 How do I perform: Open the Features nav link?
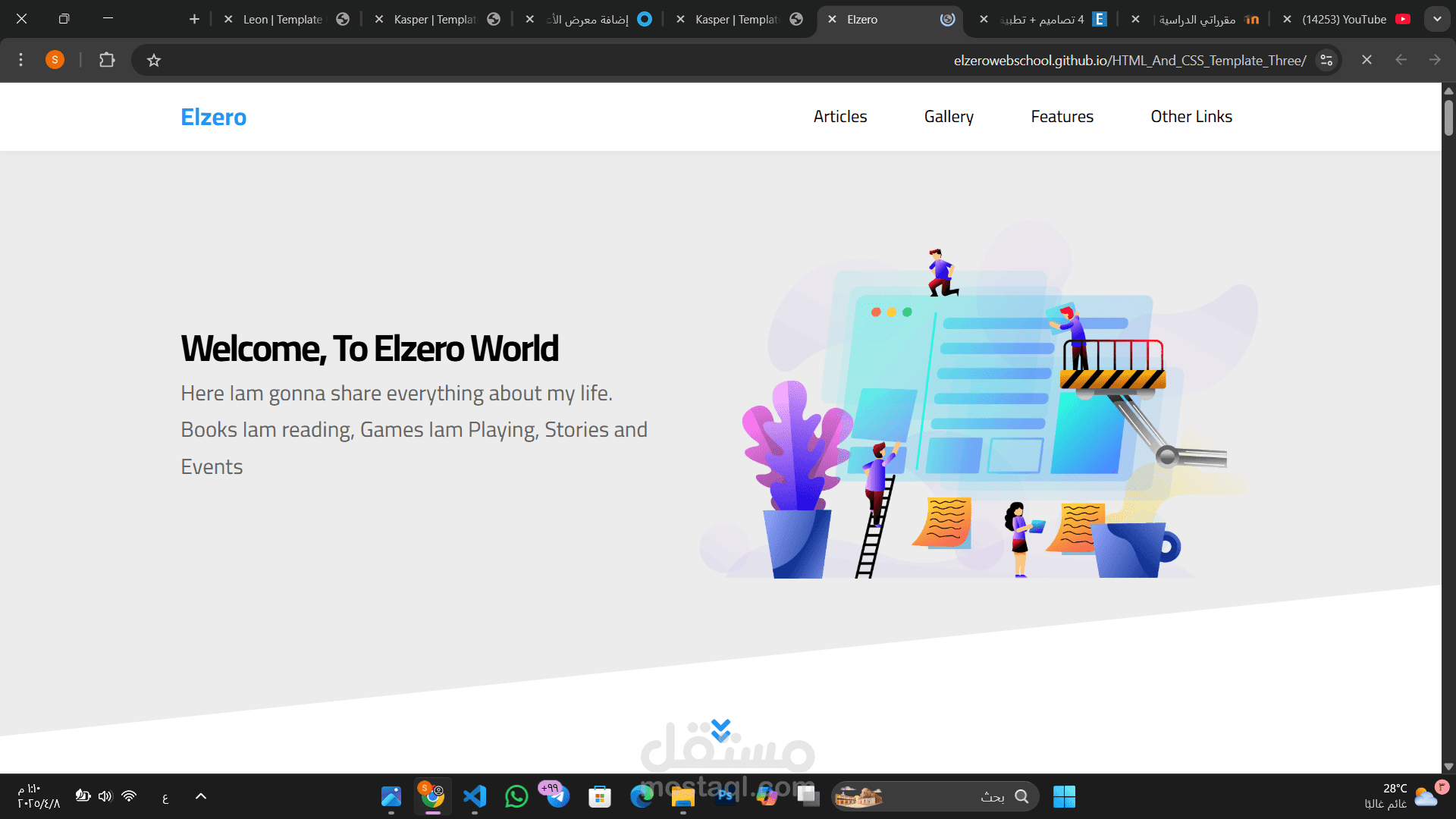[x=1062, y=117]
